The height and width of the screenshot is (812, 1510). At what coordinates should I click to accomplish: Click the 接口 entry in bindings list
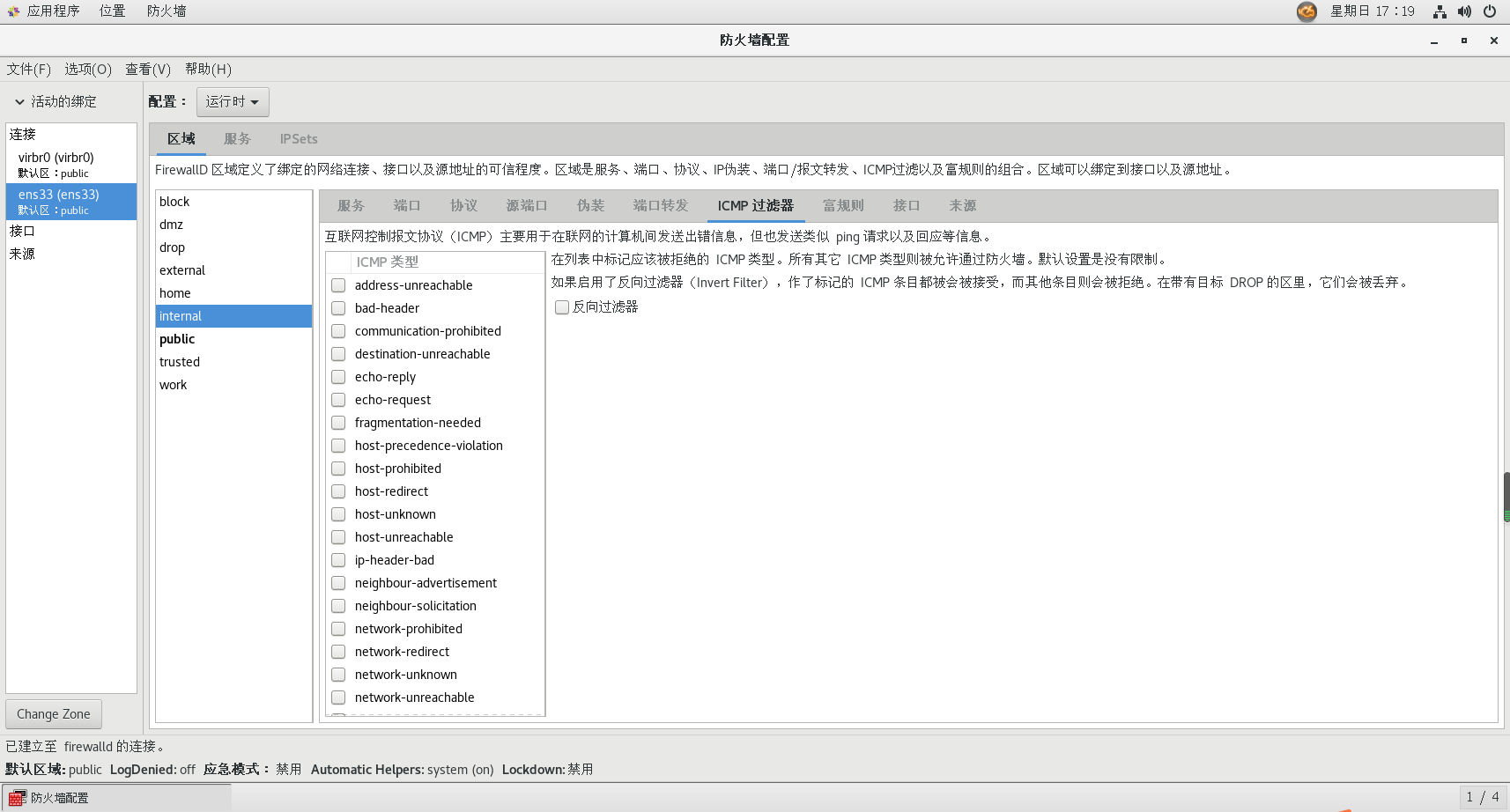pyautogui.click(x=71, y=231)
